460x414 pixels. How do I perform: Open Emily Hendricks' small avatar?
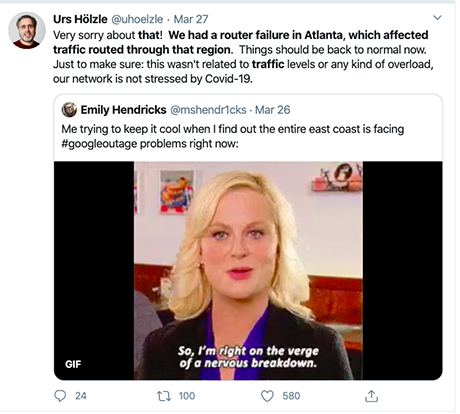point(69,109)
